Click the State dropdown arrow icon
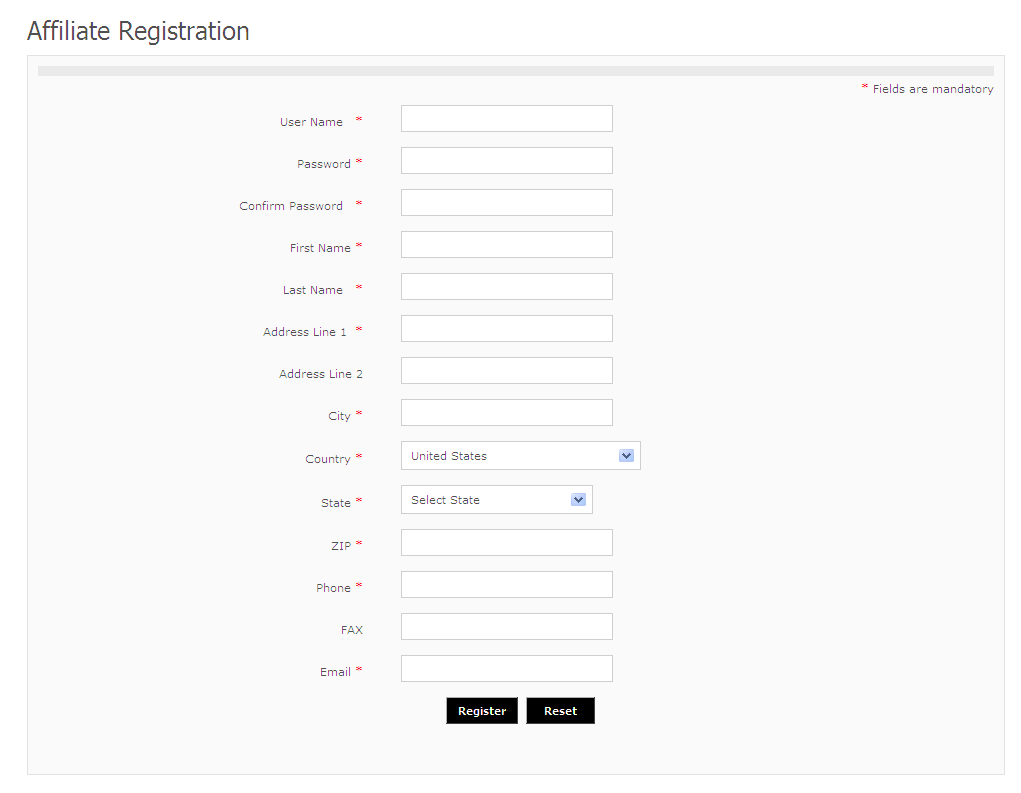Image resolution: width=1021 pixels, height=793 pixels. click(578, 500)
